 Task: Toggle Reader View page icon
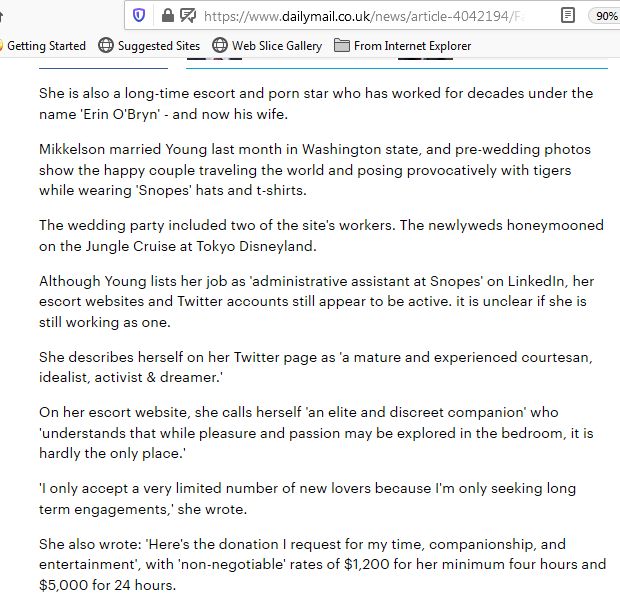[568, 16]
